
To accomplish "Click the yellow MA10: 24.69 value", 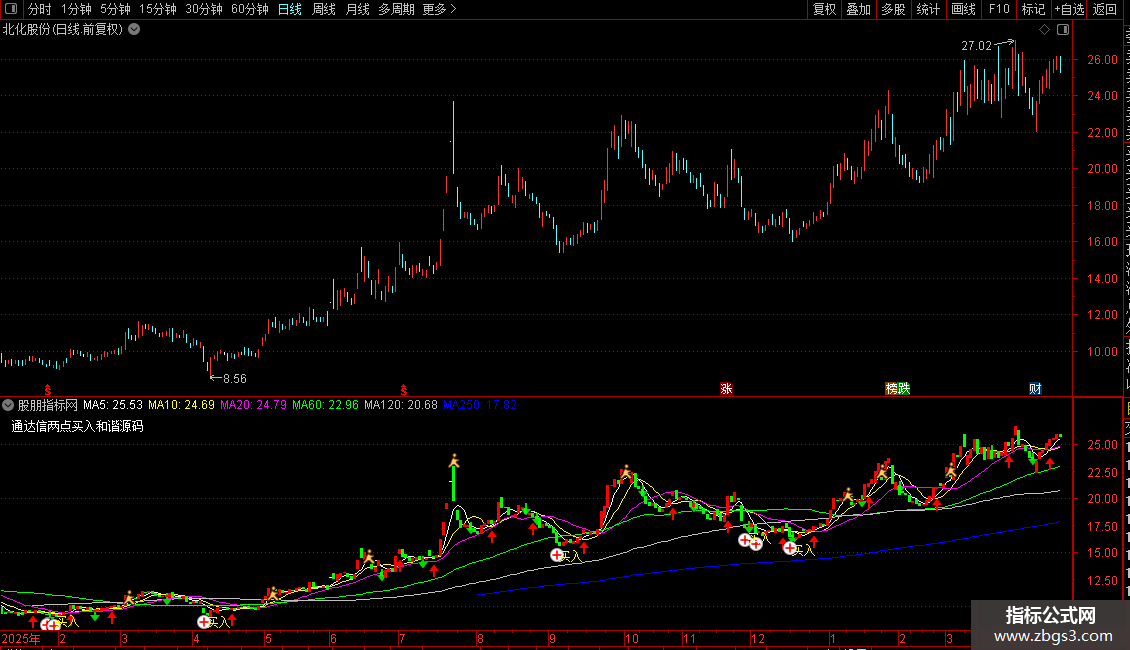I will pos(182,405).
